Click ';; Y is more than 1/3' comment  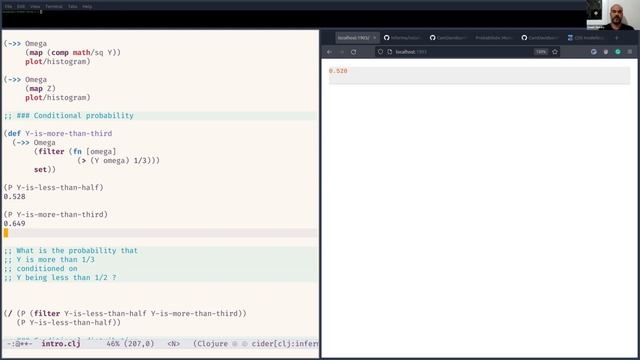coord(49,260)
